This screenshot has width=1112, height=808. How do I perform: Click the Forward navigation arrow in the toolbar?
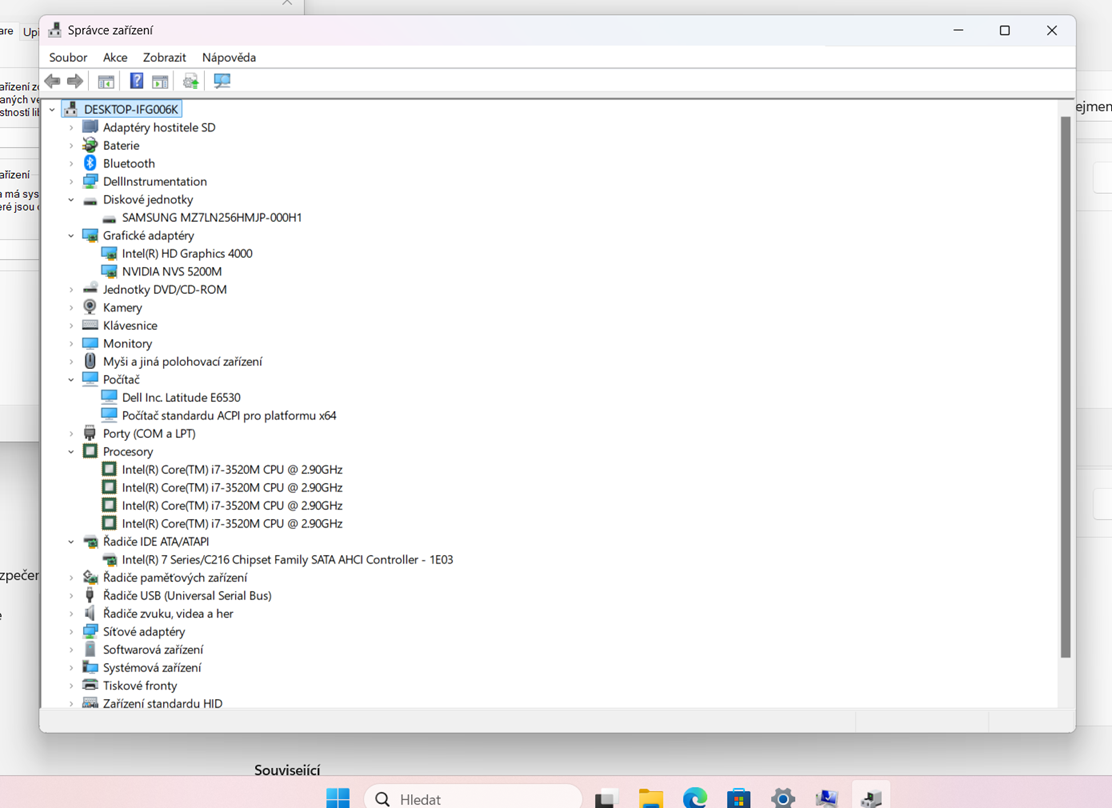[74, 81]
